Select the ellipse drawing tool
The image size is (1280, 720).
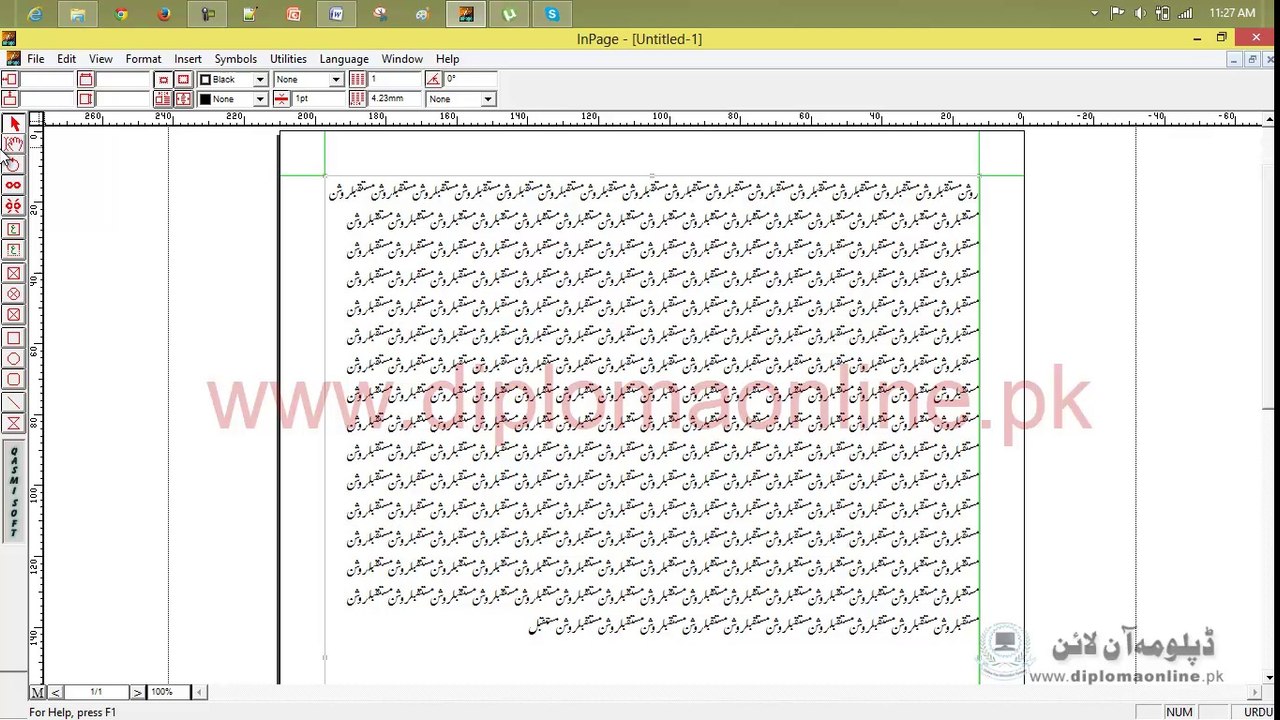coord(14,359)
